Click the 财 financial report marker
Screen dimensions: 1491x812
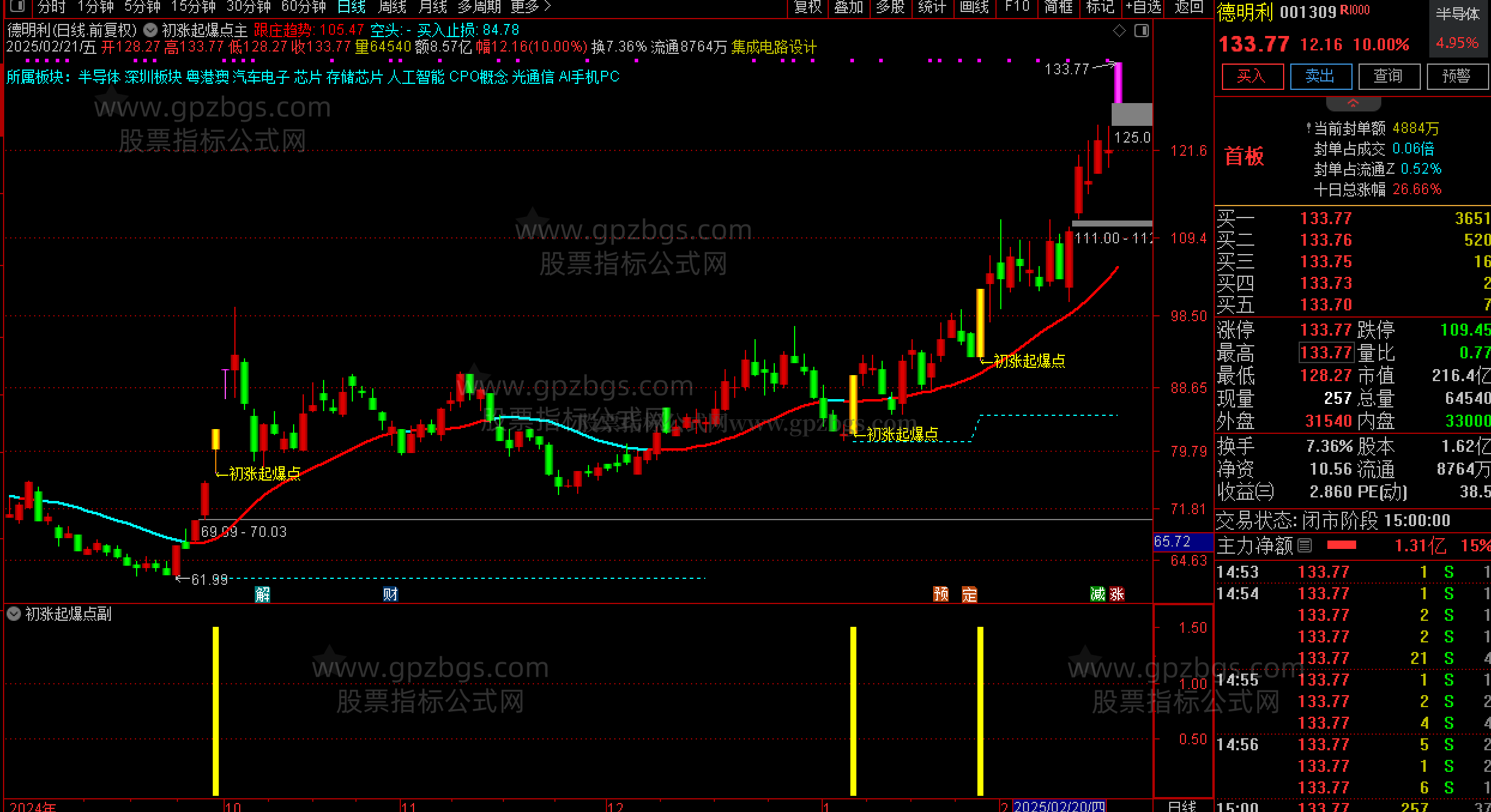(x=391, y=594)
